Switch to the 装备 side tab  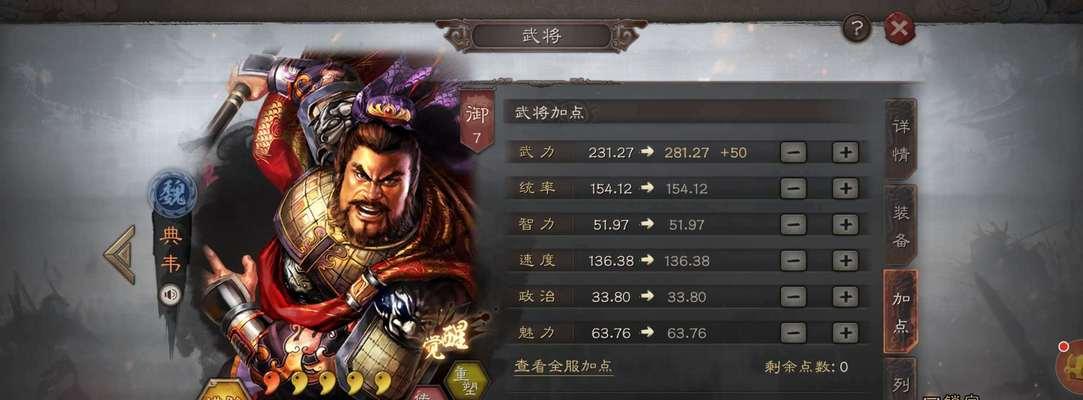(x=901, y=225)
